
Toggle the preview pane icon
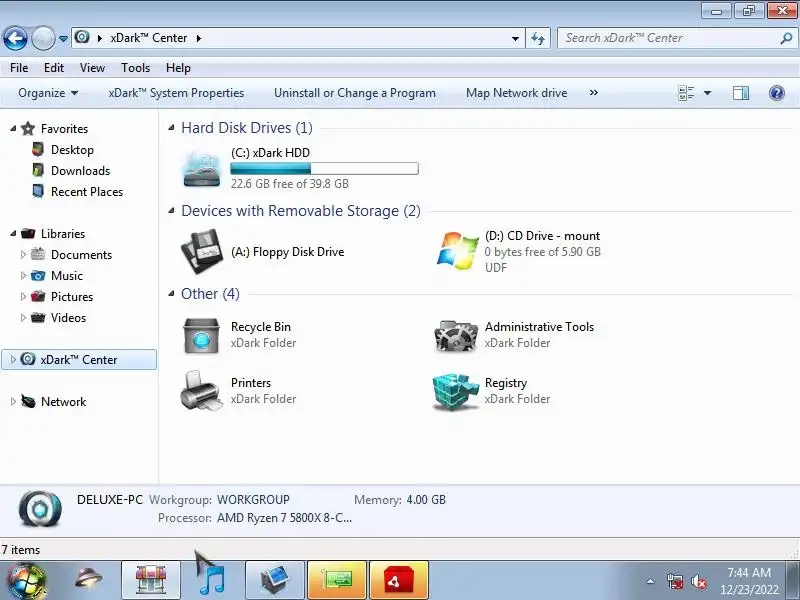pyautogui.click(x=741, y=93)
